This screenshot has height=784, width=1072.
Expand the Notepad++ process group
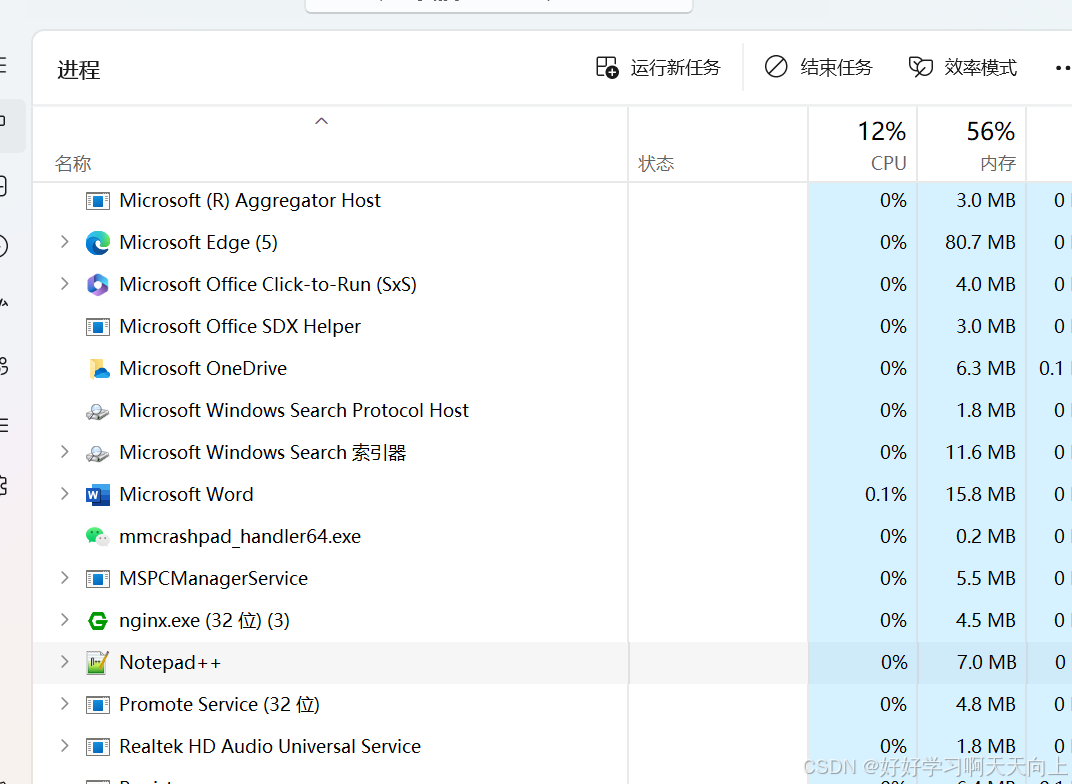pyautogui.click(x=64, y=662)
